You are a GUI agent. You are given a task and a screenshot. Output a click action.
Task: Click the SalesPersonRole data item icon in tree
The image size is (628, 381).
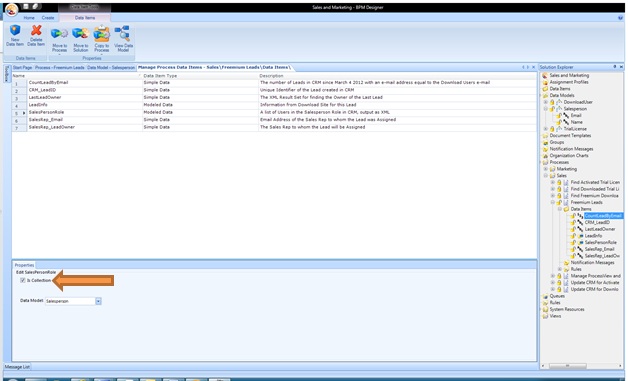[x=580, y=242]
